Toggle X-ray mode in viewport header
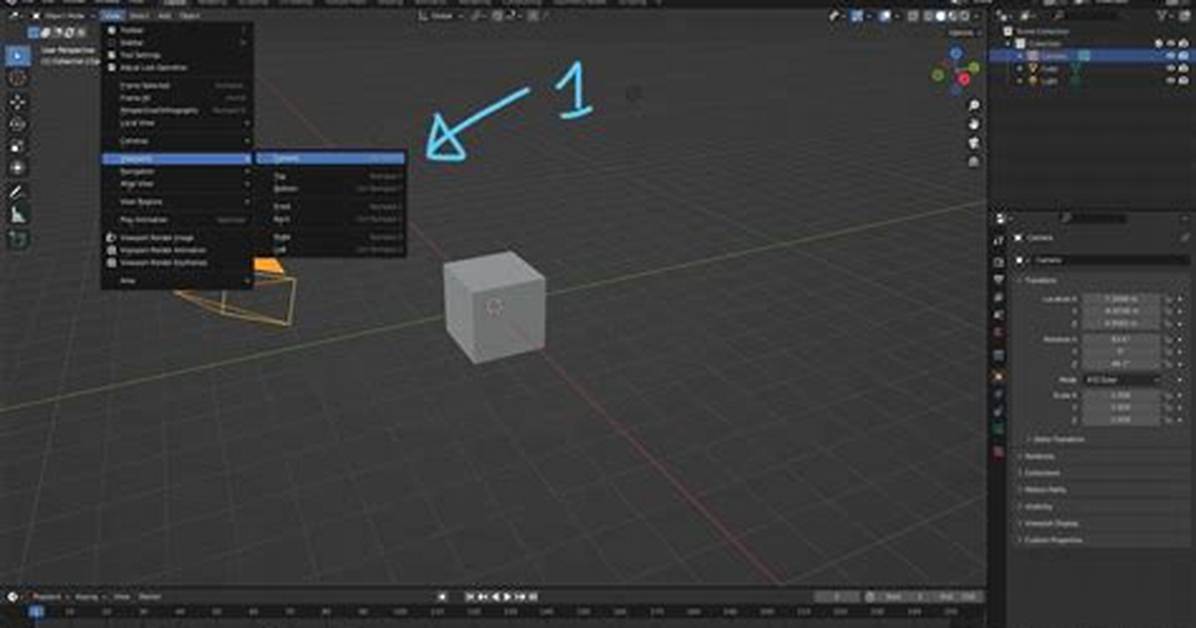The width and height of the screenshot is (1196, 628). [912, 16]
